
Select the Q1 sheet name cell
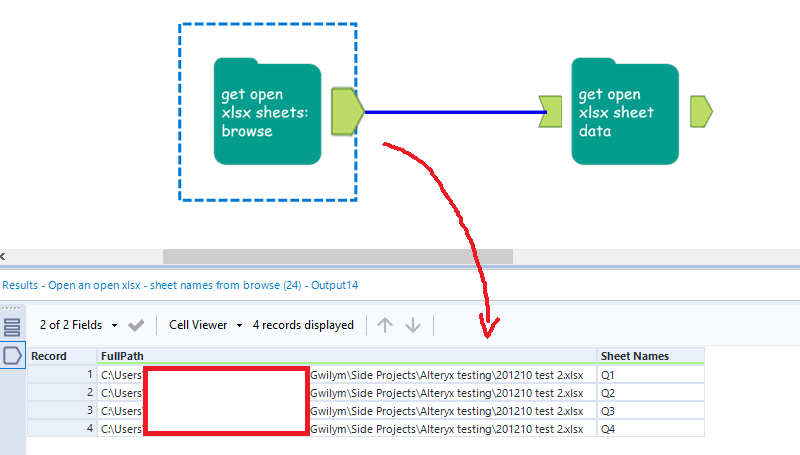650,374
